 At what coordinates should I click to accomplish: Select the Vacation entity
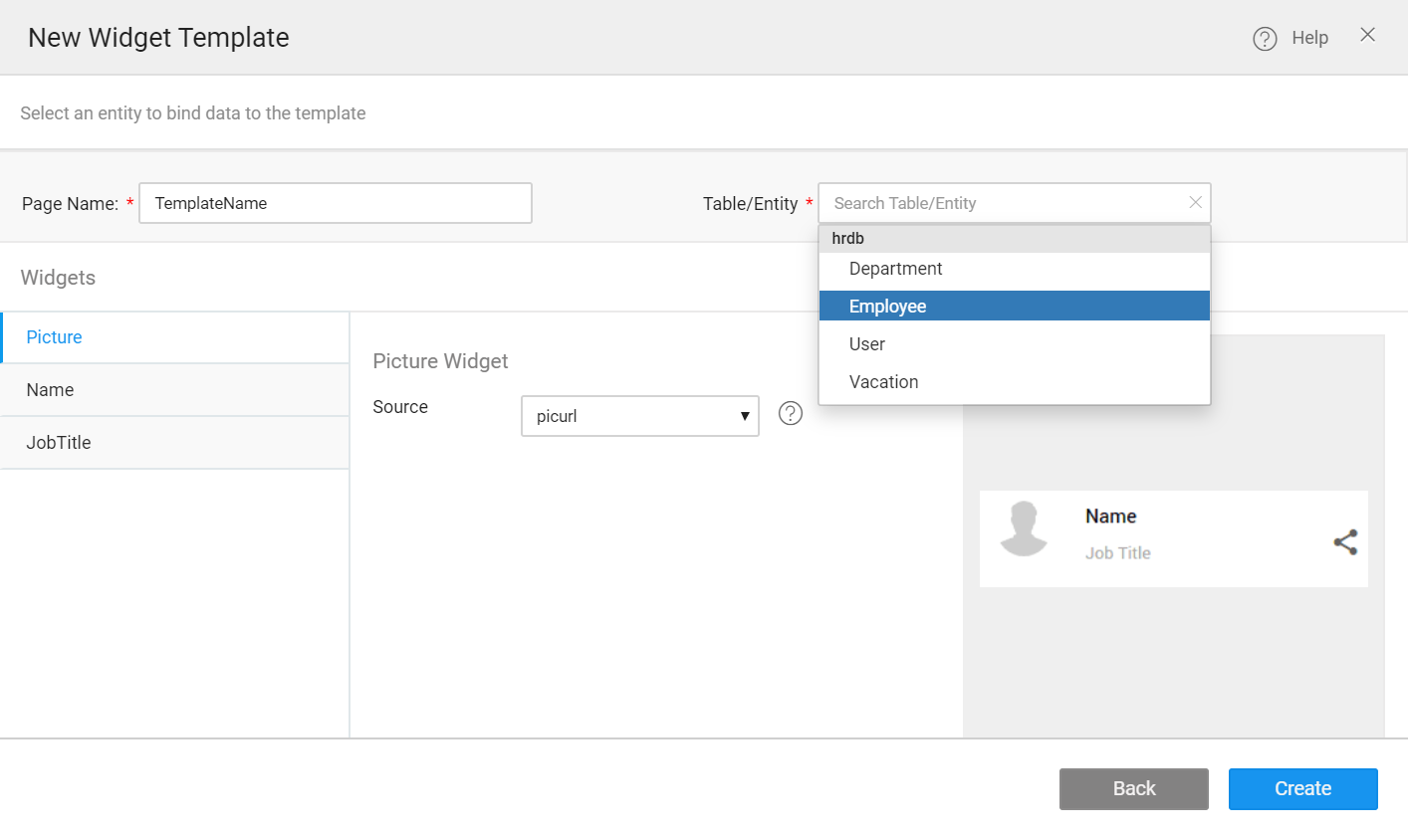[883, 382]
